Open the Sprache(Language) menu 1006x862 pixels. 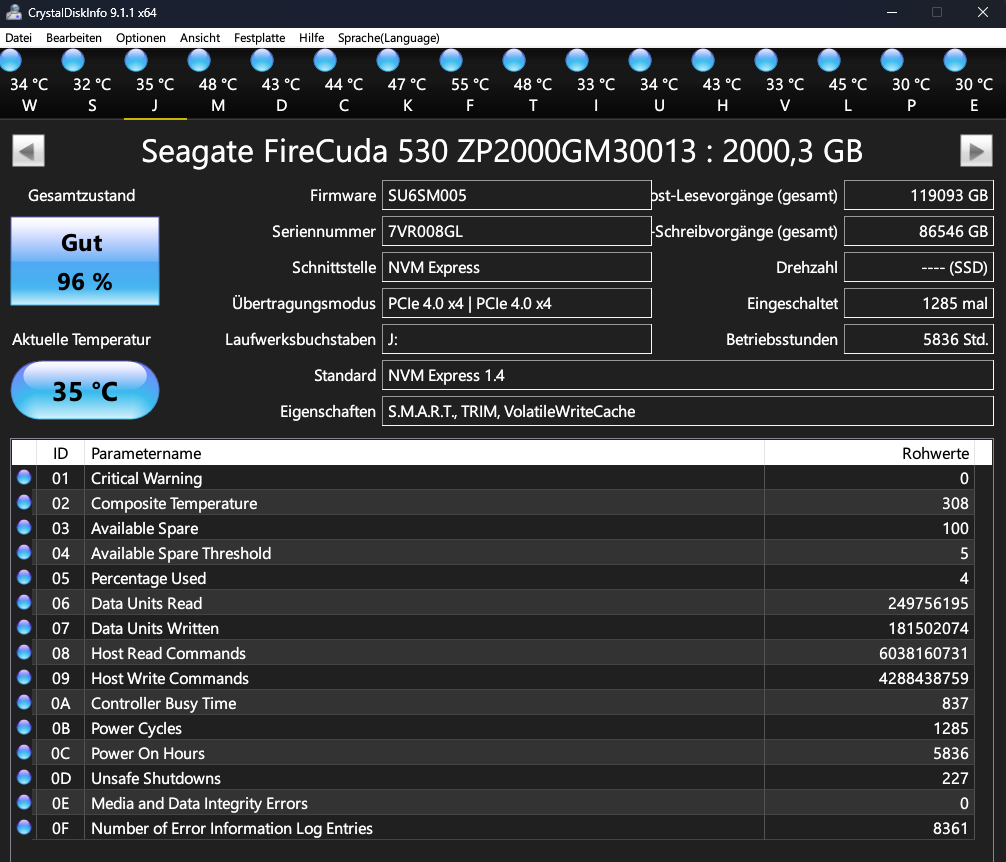coord(389,38)
